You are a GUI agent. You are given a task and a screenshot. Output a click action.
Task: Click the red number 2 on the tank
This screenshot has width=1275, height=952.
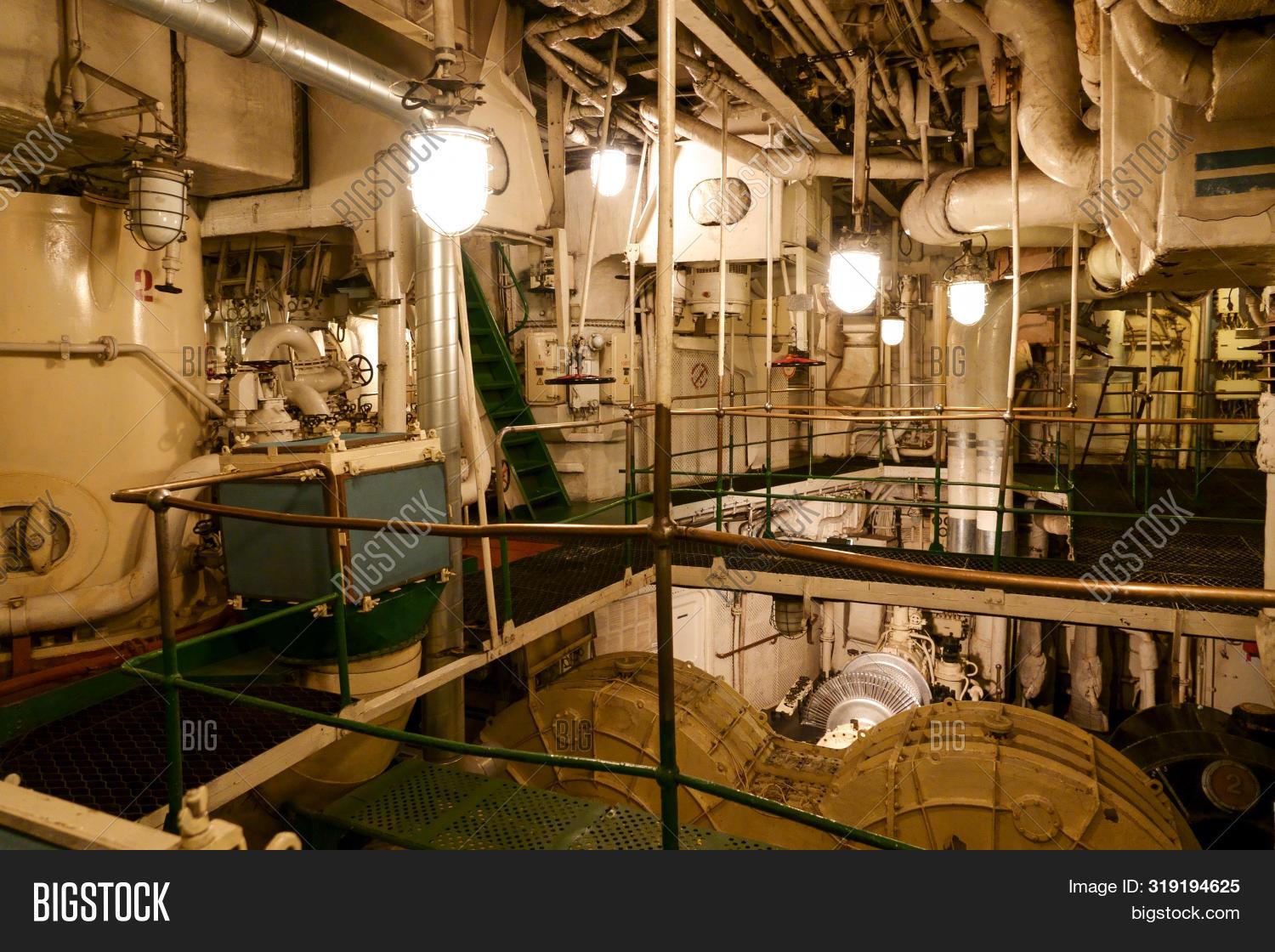pyautogui.click(x=143, y=285)
